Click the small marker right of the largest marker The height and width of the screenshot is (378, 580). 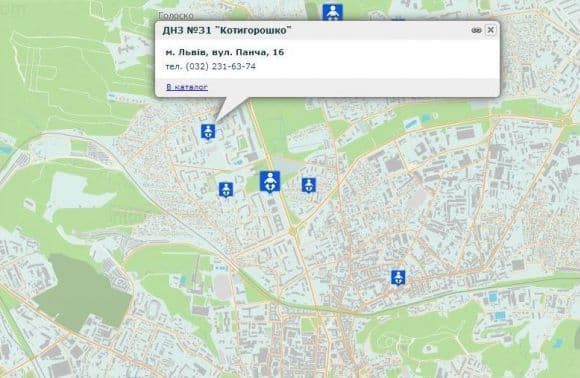308,185
